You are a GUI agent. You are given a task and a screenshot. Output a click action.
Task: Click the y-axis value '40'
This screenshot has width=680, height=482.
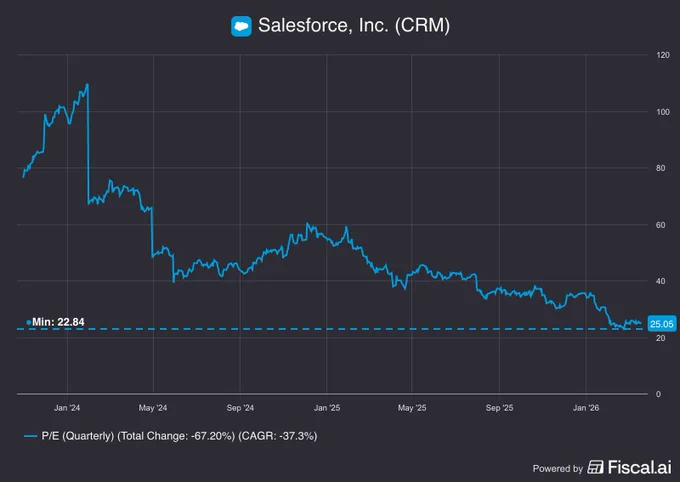[x=660, y=281]
